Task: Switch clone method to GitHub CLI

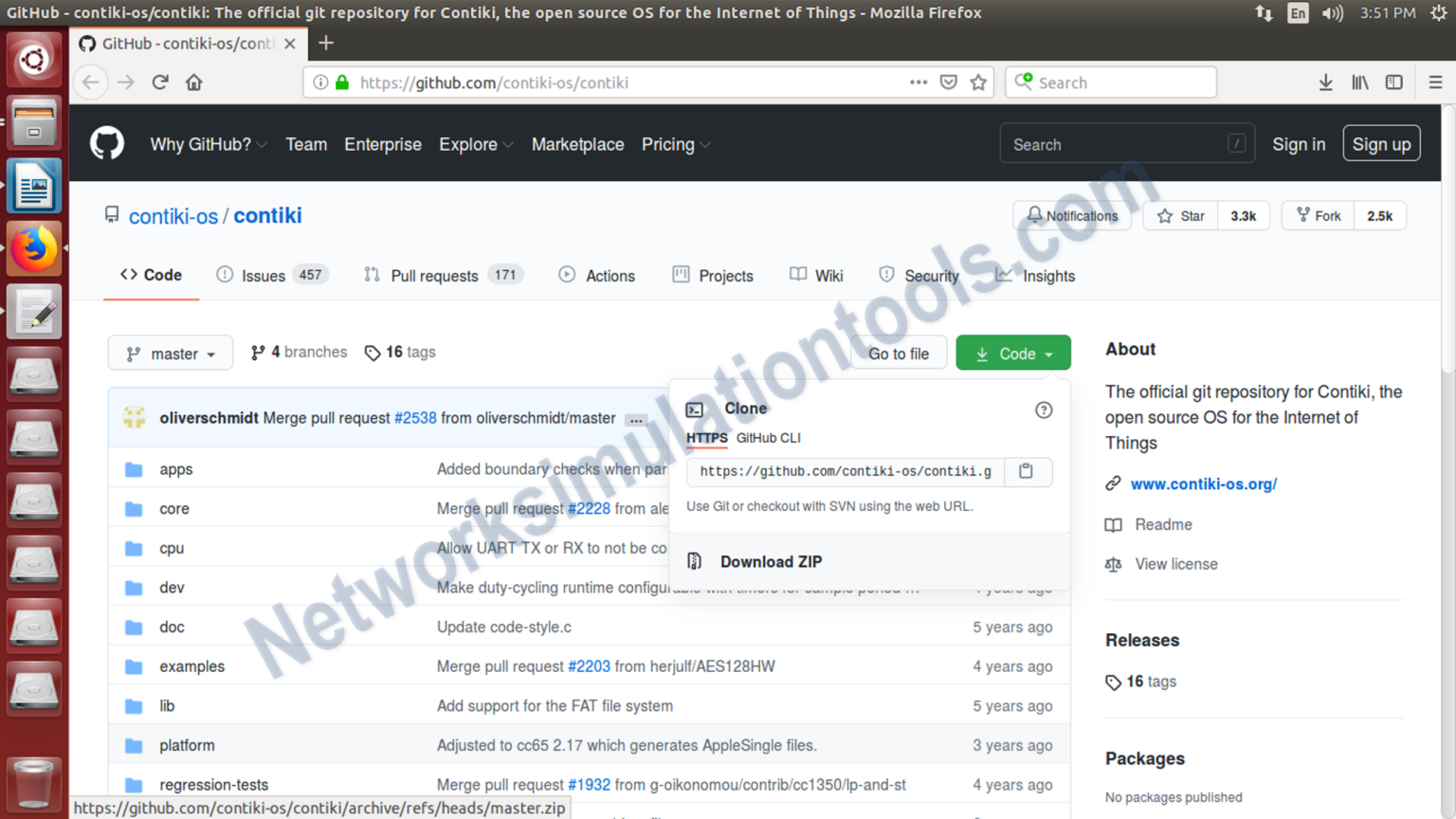Action: (x=768, y=438)
